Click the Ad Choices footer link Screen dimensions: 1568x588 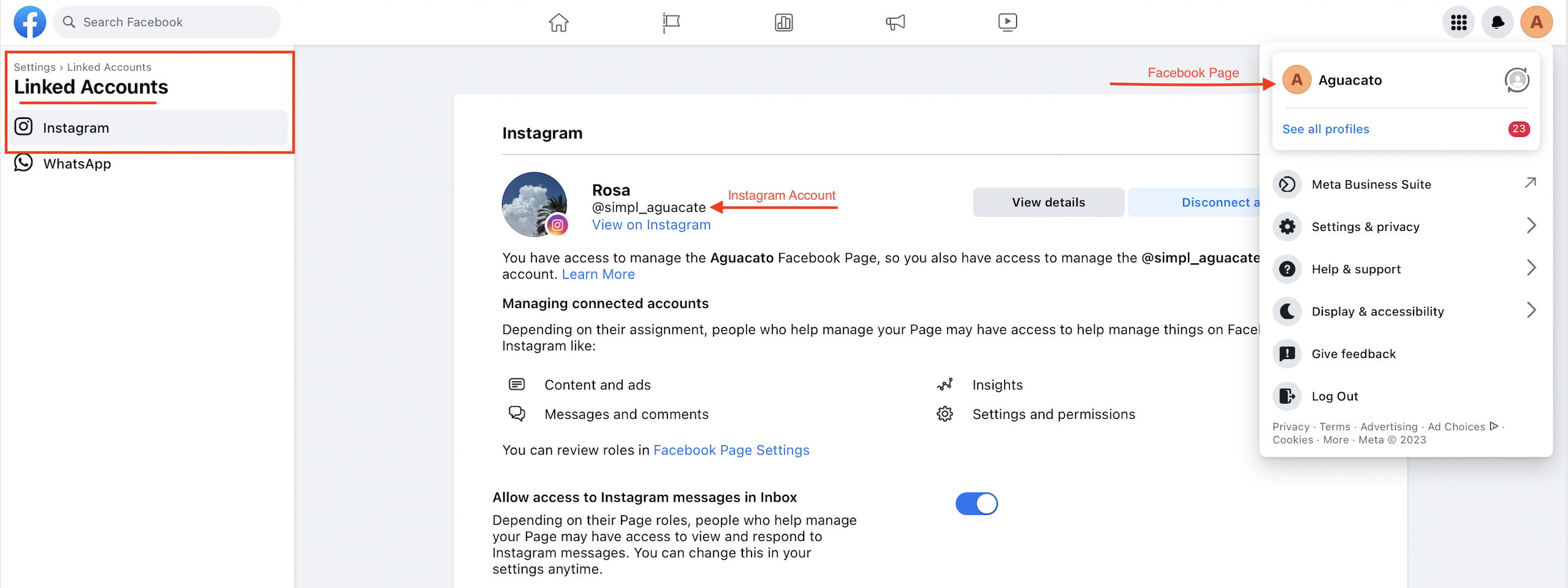pyautogui.click(x=1462, y=427)
